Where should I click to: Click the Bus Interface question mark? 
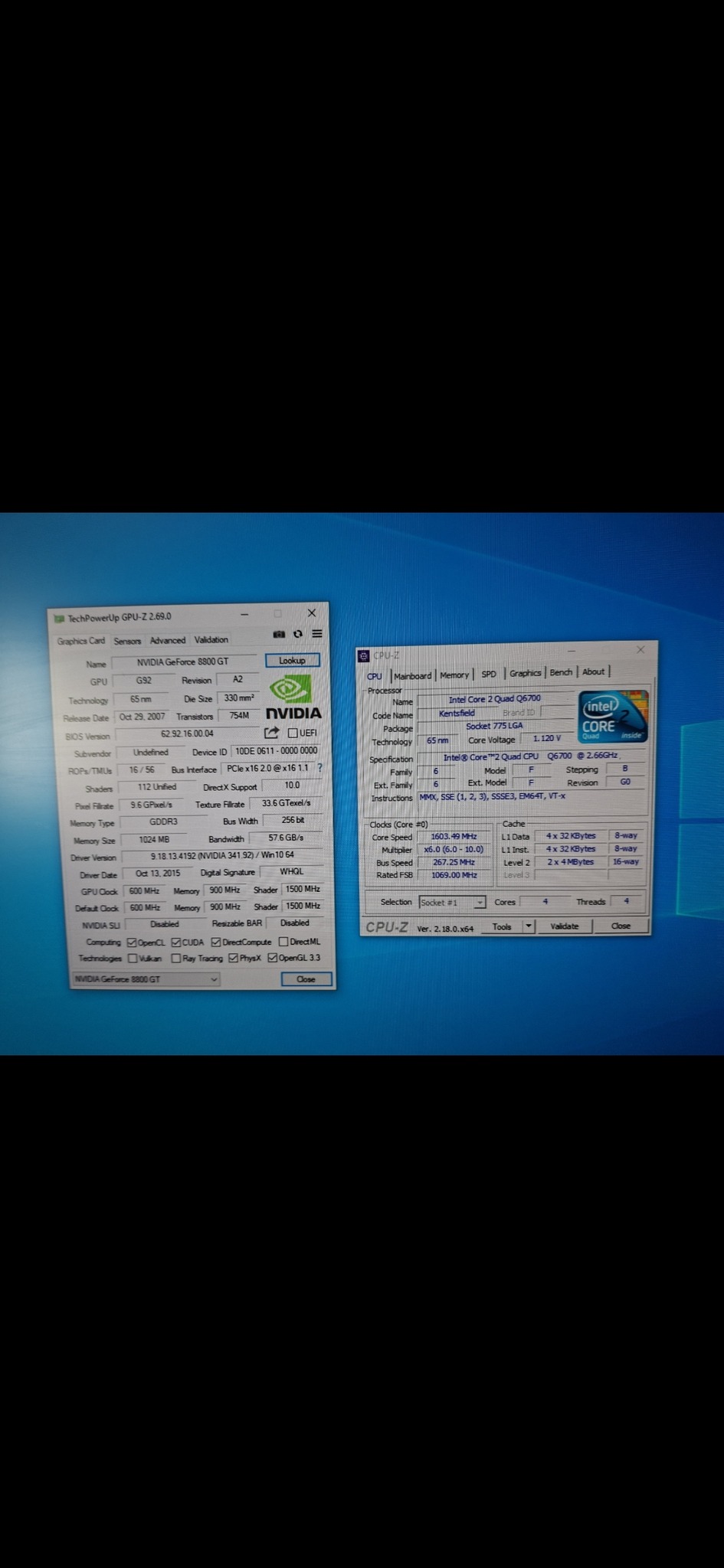click(319, 767)
